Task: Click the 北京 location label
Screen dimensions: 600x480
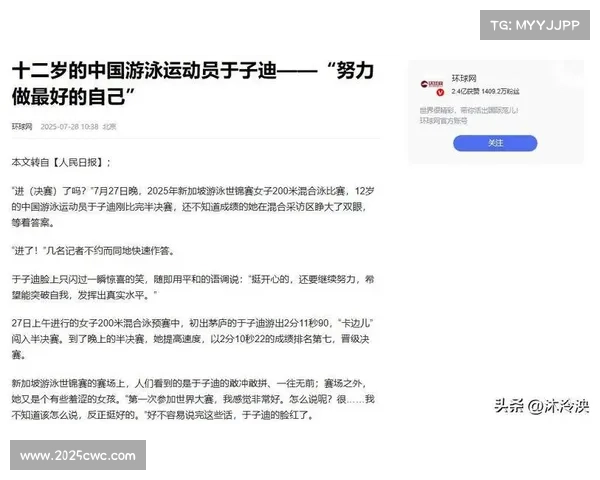Action: 110,127
